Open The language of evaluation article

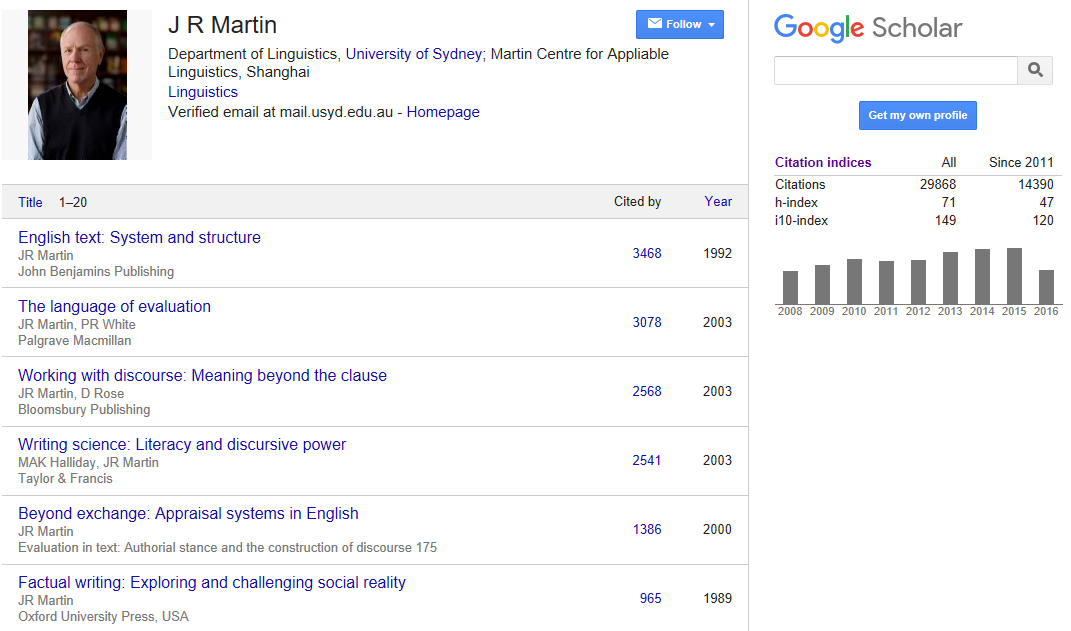(x=114, y=307)
